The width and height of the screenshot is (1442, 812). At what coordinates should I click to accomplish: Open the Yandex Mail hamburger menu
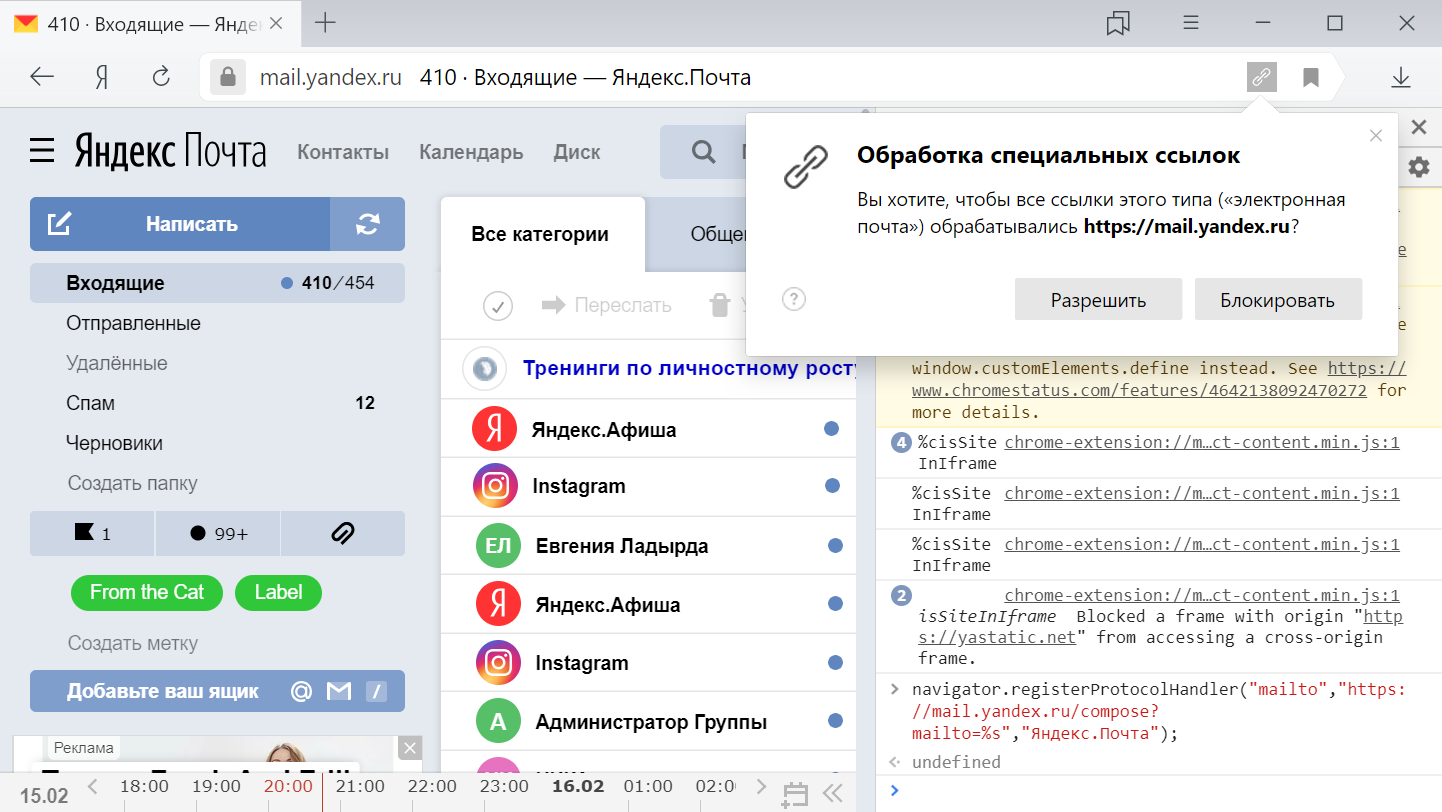point(42,152)
